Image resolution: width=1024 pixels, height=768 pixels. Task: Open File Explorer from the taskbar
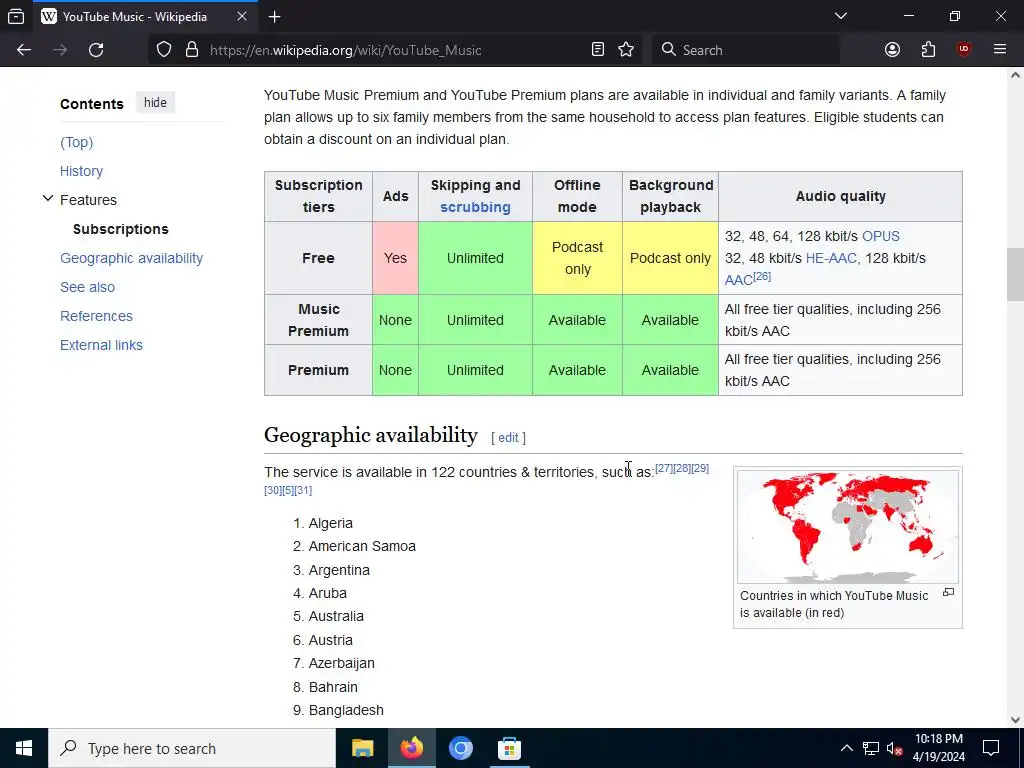pyautogui.click(x=362, y=748)
